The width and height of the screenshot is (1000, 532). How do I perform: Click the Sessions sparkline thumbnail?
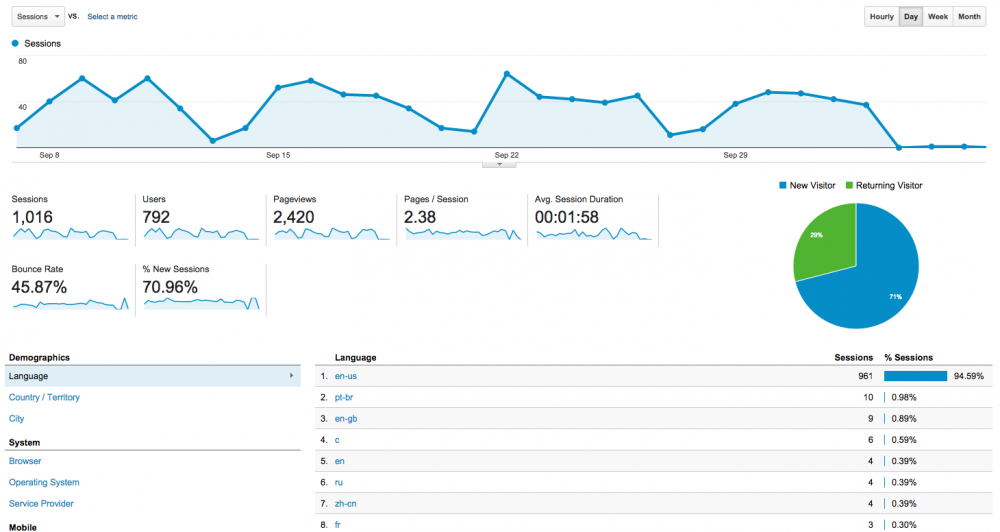(x=70, y=233)
